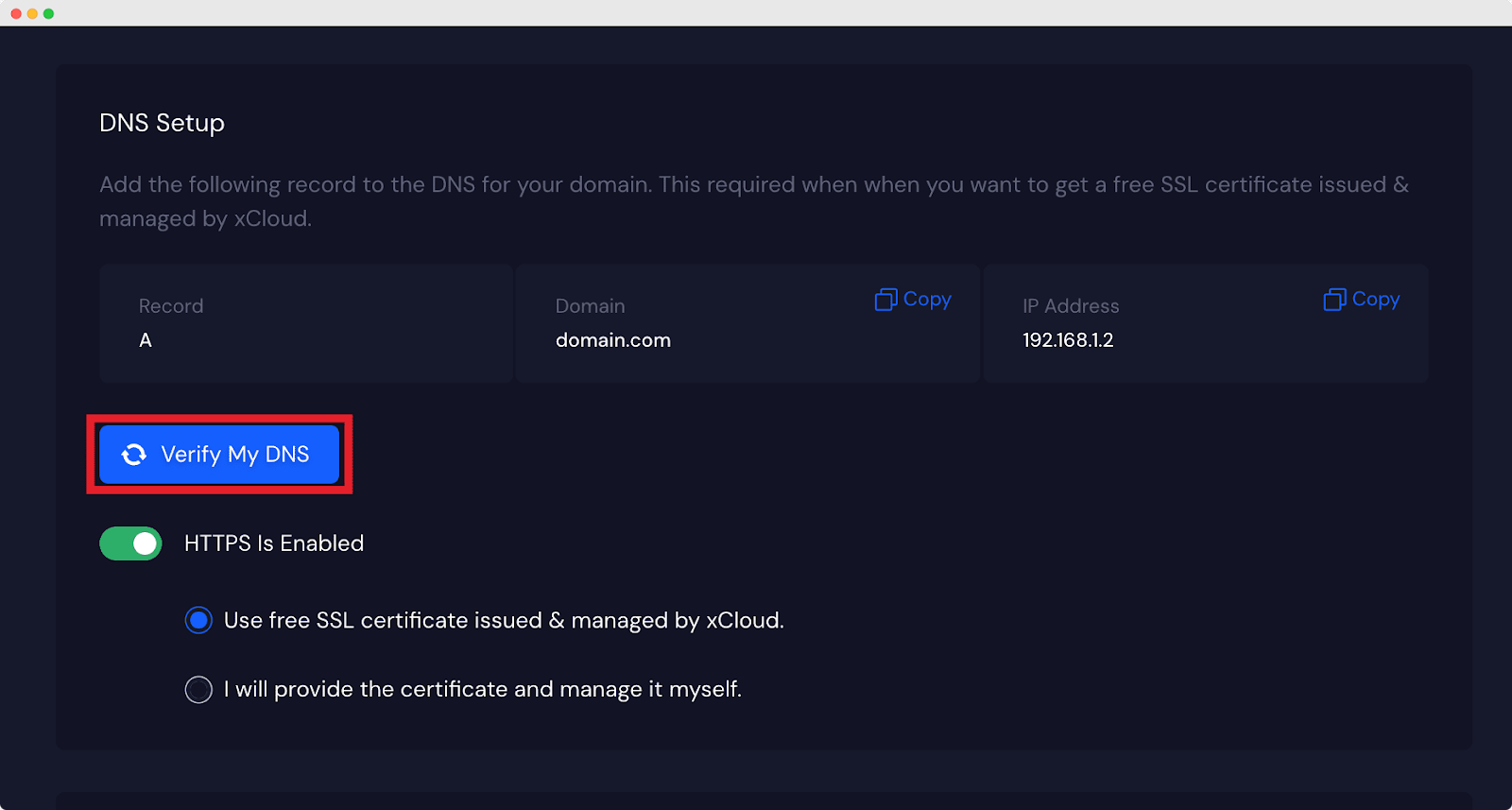
Task: Maximize the window with green button
Action: (48, 13)
